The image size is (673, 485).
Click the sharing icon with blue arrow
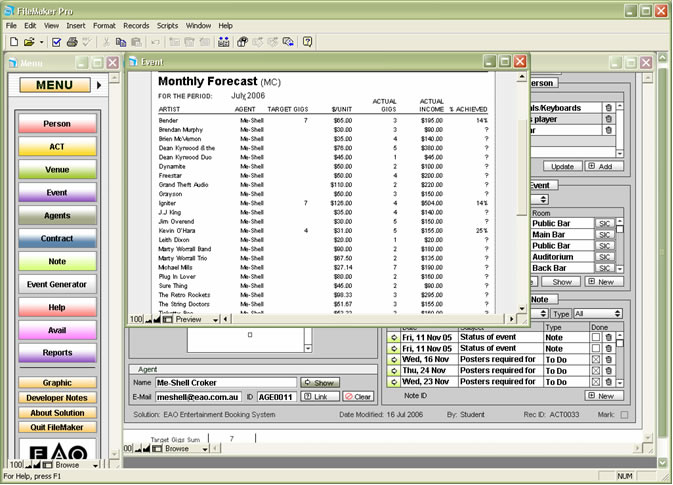pos(288,42)
